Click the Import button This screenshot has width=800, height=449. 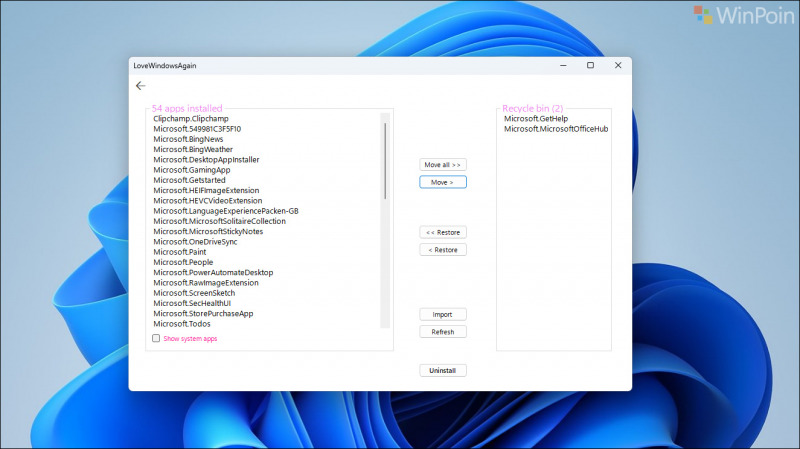(x=443, y=314)
